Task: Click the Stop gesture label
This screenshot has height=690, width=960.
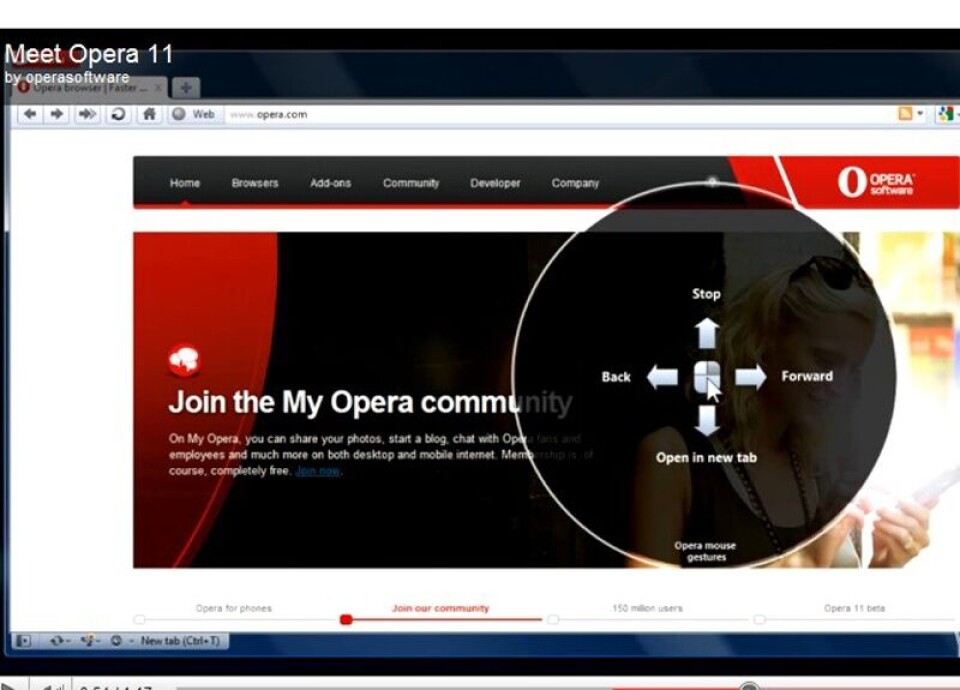Action: point(706,294)
